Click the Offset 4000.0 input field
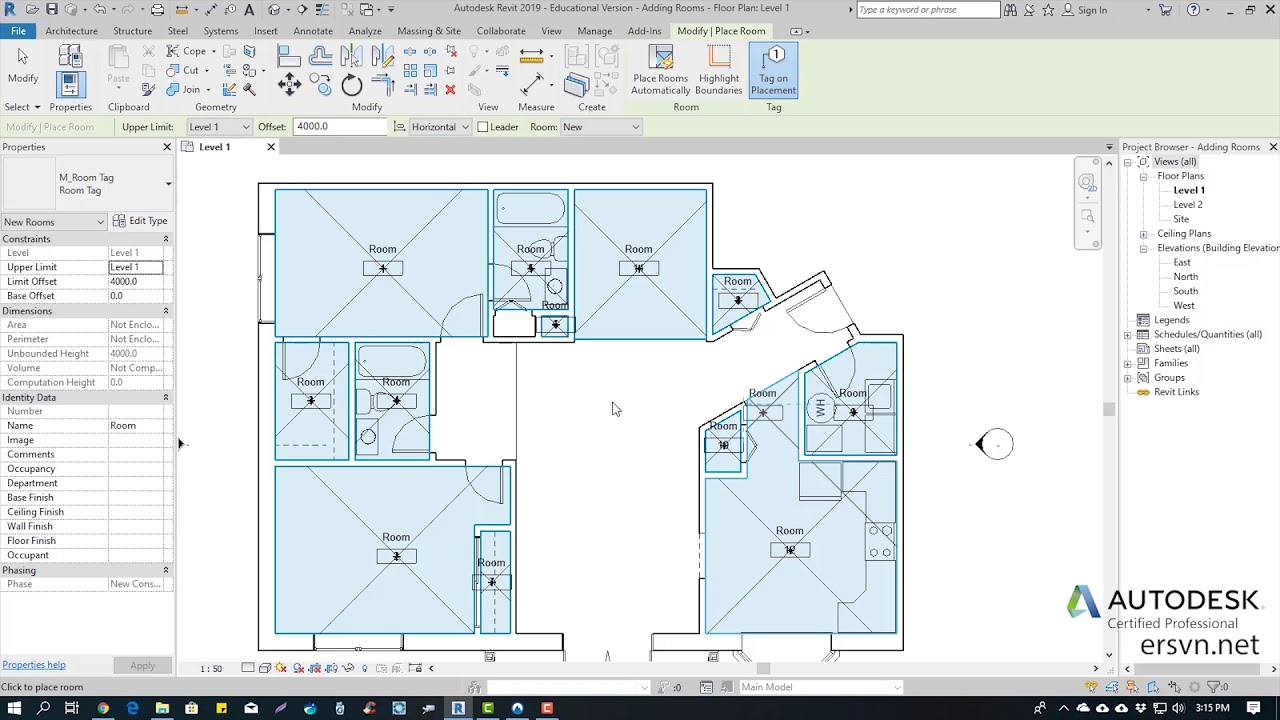The height and width of the screenshot is (720, 1280). click(x=340, y=127)
